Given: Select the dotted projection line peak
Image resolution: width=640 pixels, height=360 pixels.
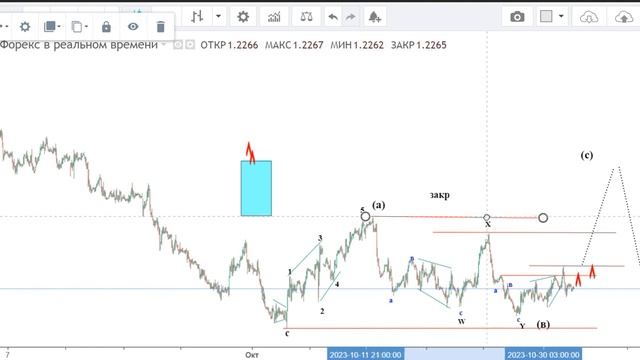Looking at the screenshot, I should [x=617, y=167].
